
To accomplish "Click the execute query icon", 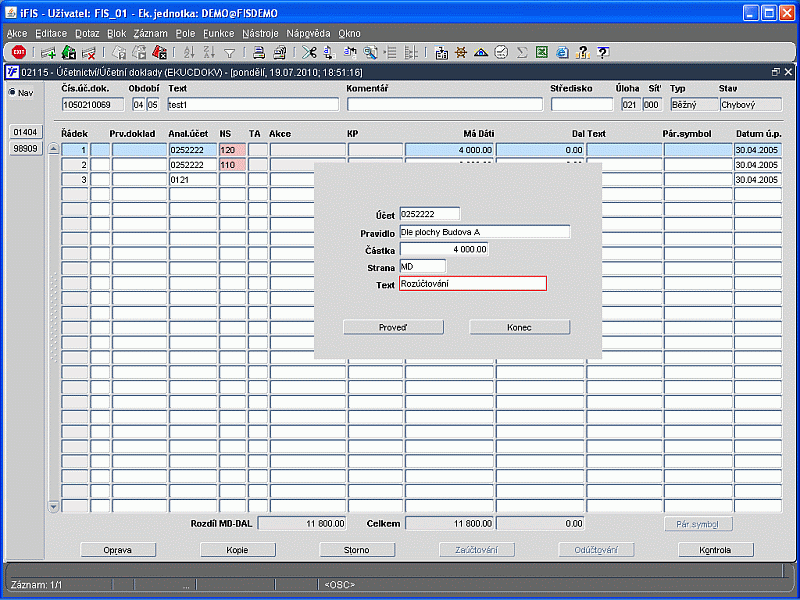I will coord(139,52).
